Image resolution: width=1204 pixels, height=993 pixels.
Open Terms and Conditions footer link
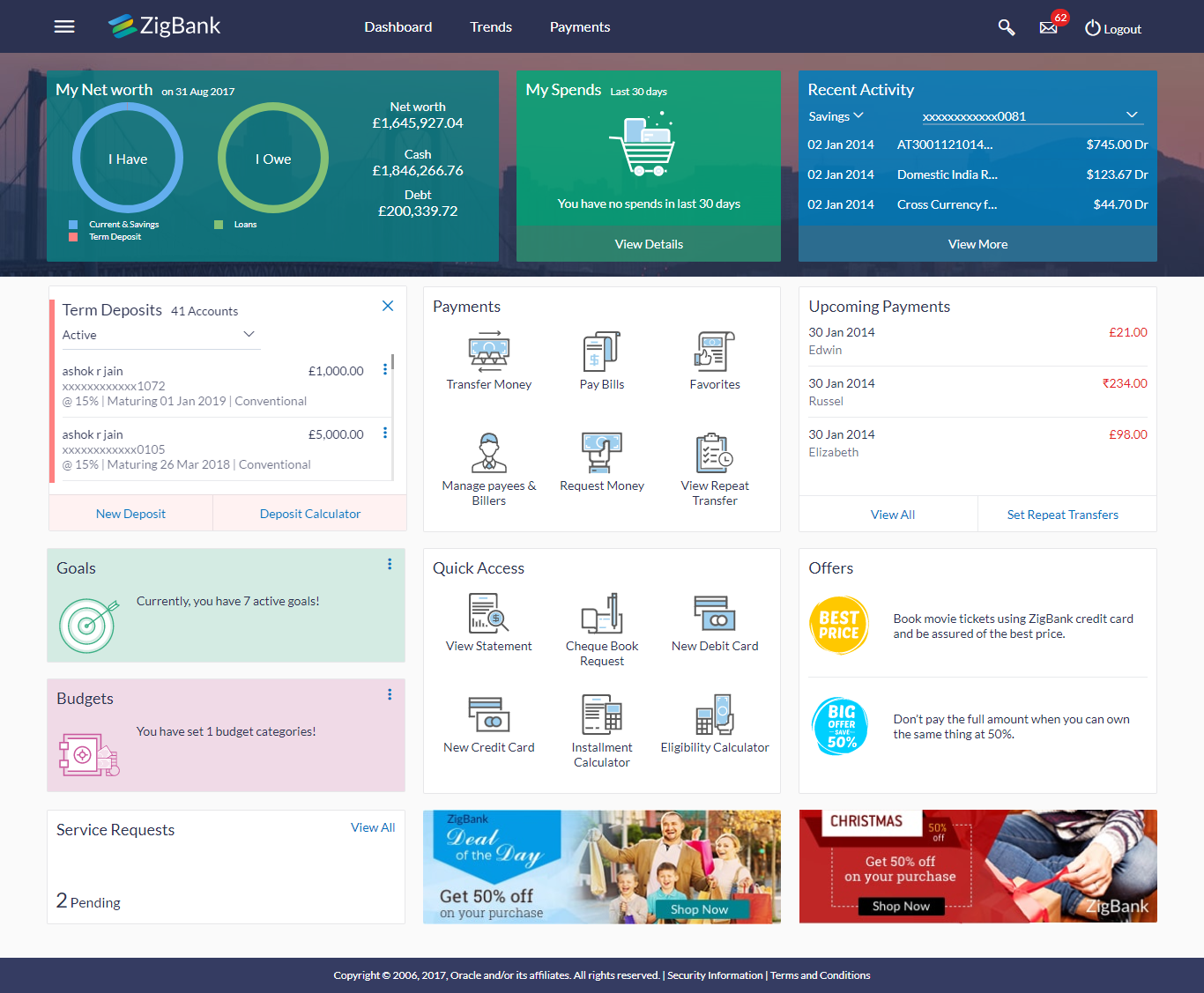pos(821,975)
